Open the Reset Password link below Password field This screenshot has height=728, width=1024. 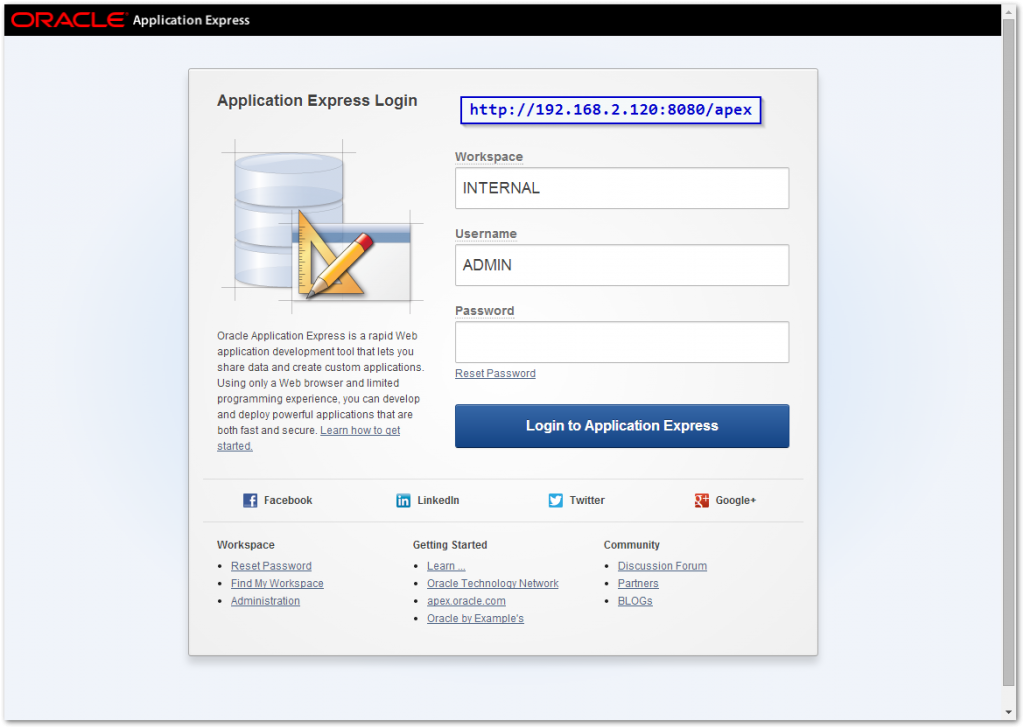point(495,373)
